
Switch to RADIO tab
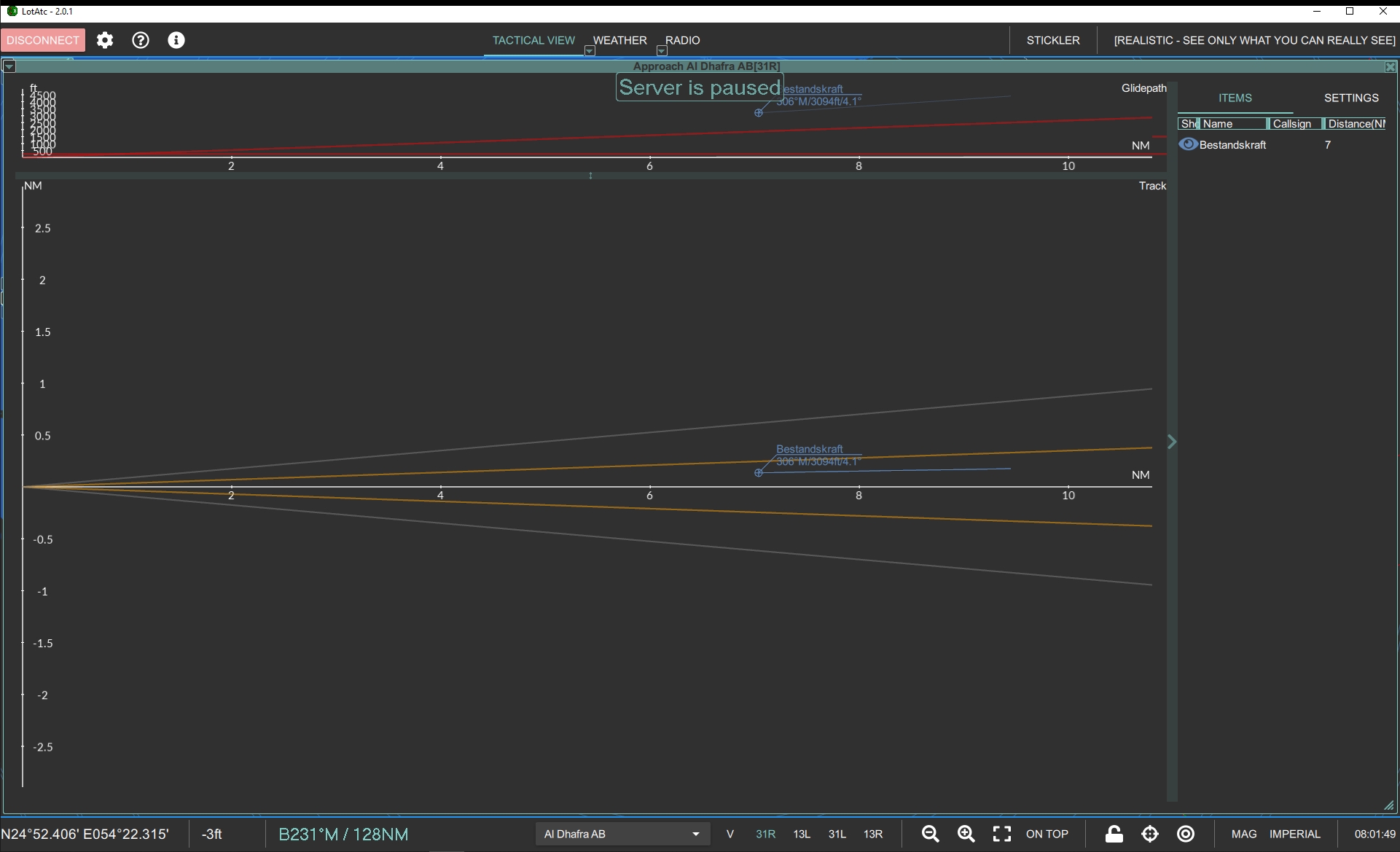tap(682, 40)
